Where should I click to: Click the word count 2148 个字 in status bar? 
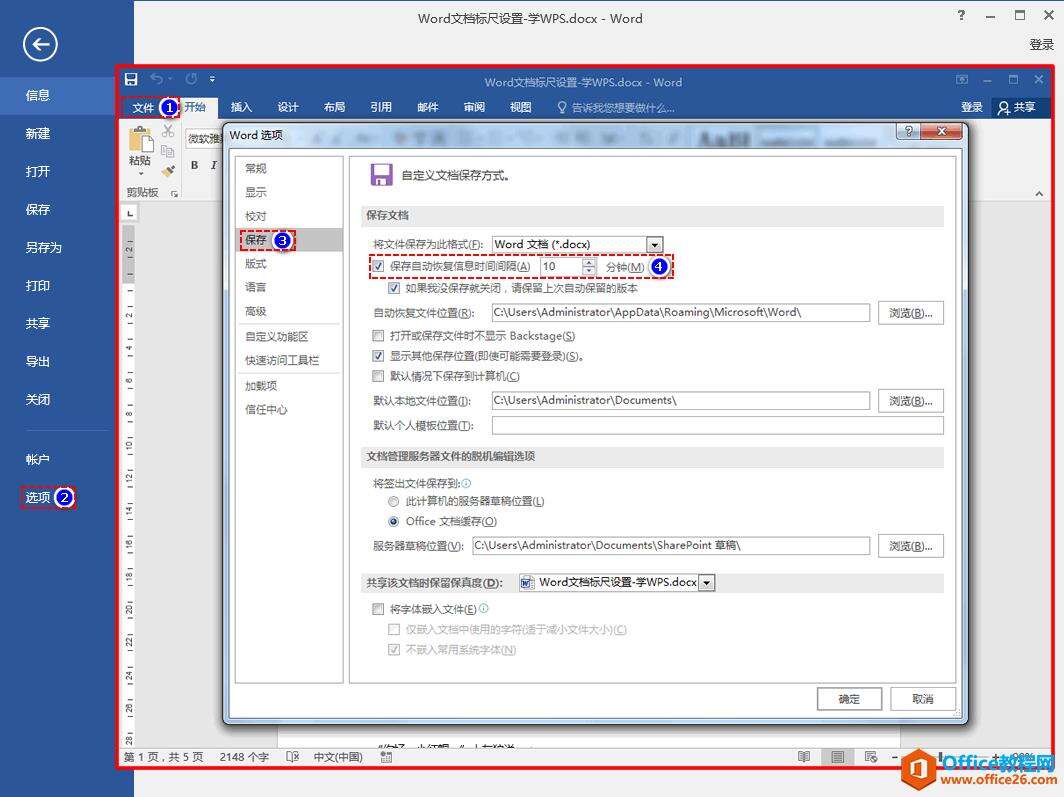(244, 757)
